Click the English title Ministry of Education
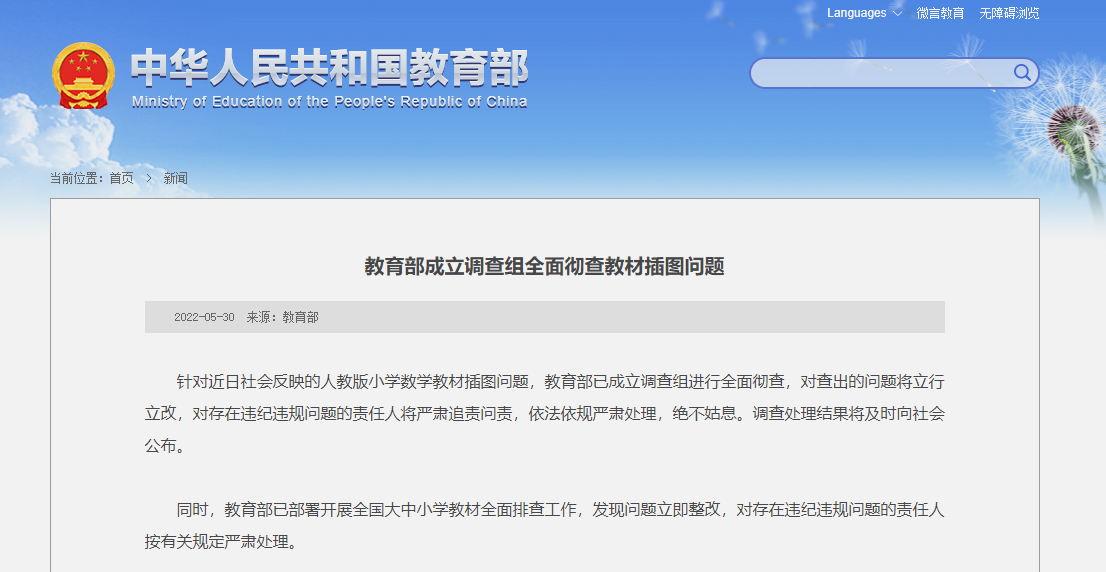This screenshot has width=1106, height=572. pos(329,102)
